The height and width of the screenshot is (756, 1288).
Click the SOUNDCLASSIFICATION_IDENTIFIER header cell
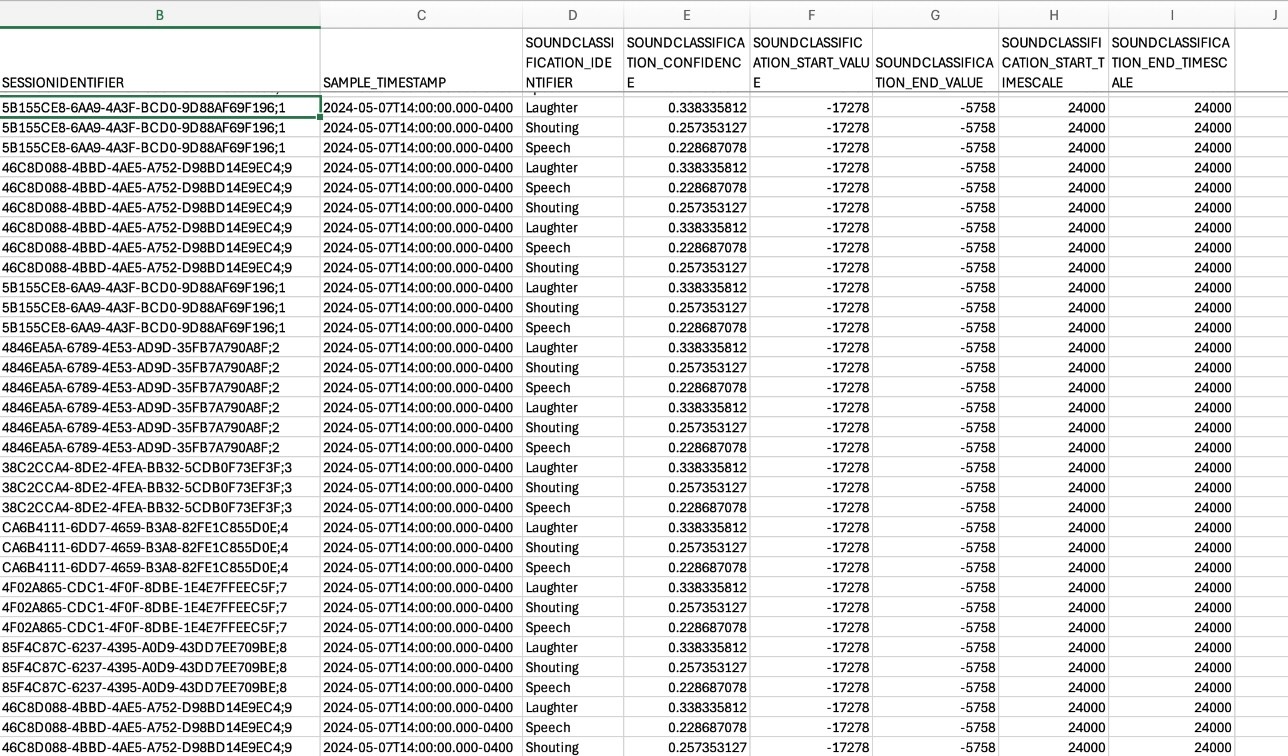[x=573, y=62]
